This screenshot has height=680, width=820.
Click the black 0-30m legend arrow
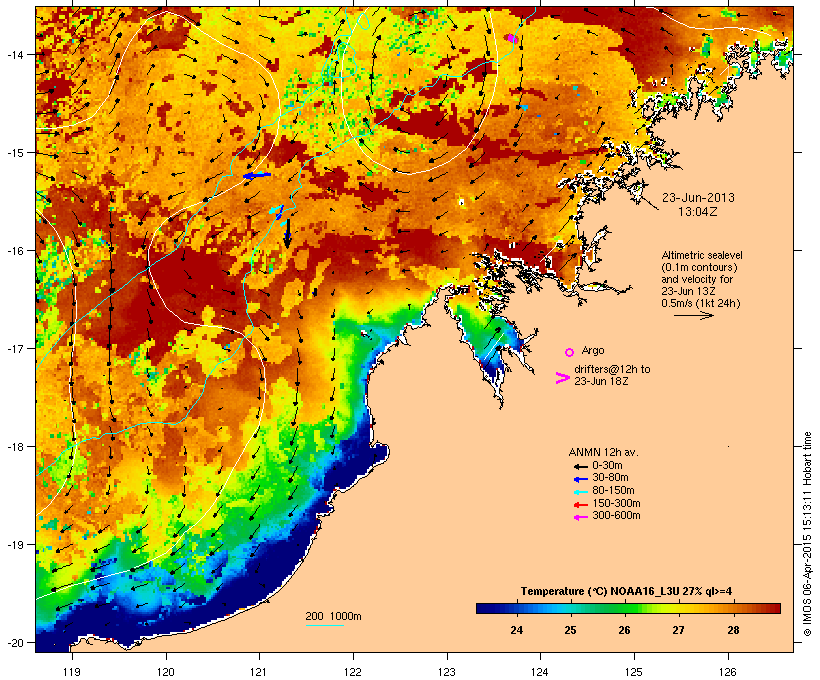coord(580,466)
